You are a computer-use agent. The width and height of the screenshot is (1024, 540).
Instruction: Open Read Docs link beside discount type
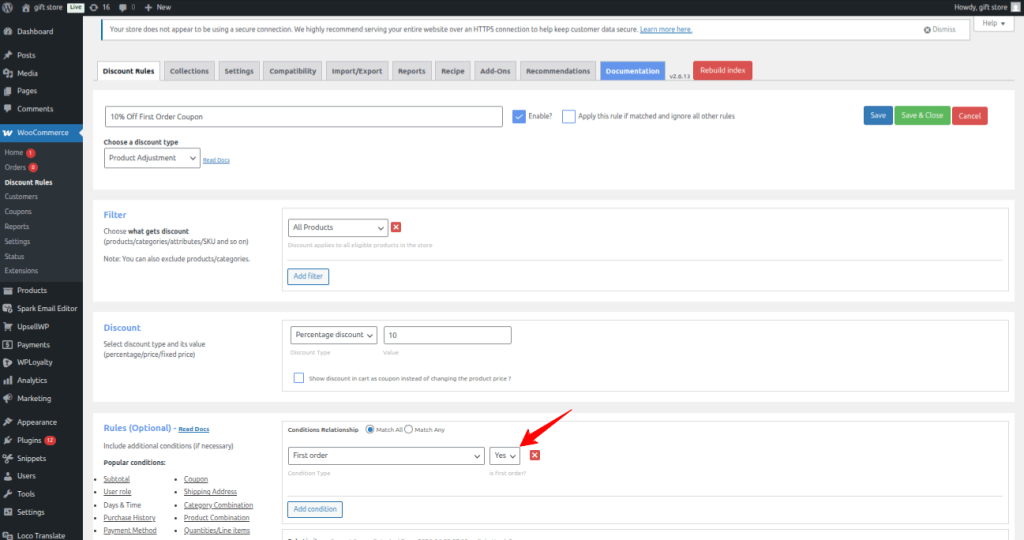[x=216, y=160]
